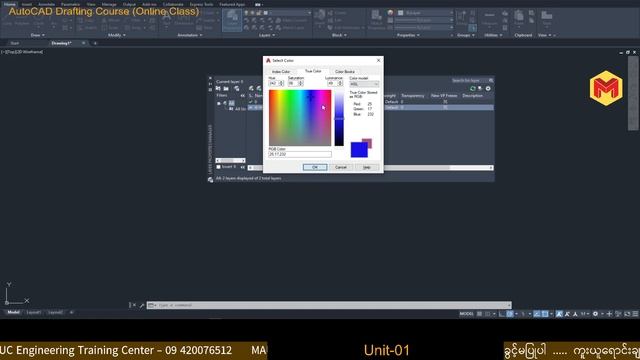
Task: Collapse the Filters tree pane
Action: point(242,96)
